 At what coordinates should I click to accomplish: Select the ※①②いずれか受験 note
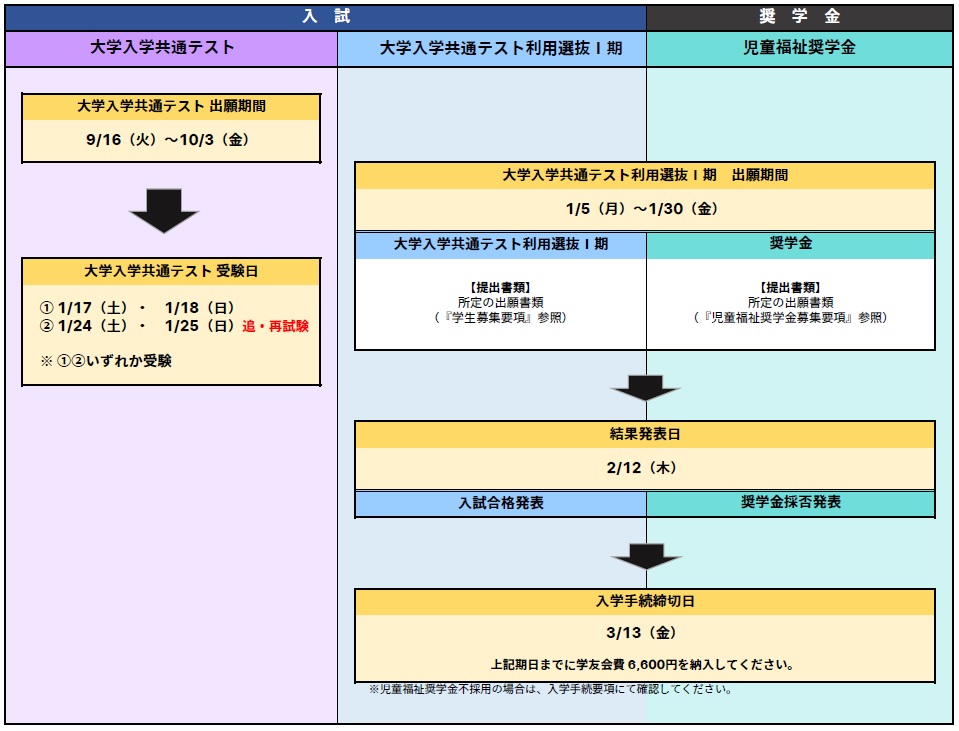106,361
